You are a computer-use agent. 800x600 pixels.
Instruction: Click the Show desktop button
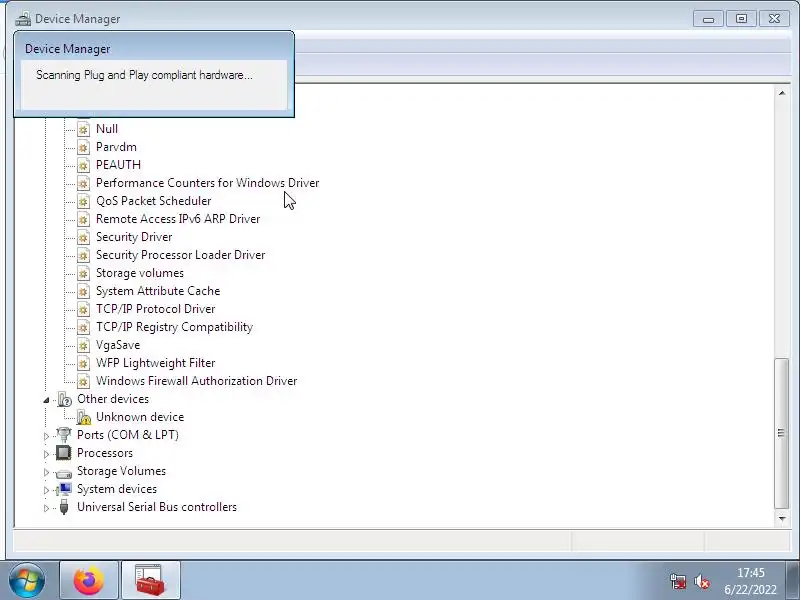click(x=793, y=581)
